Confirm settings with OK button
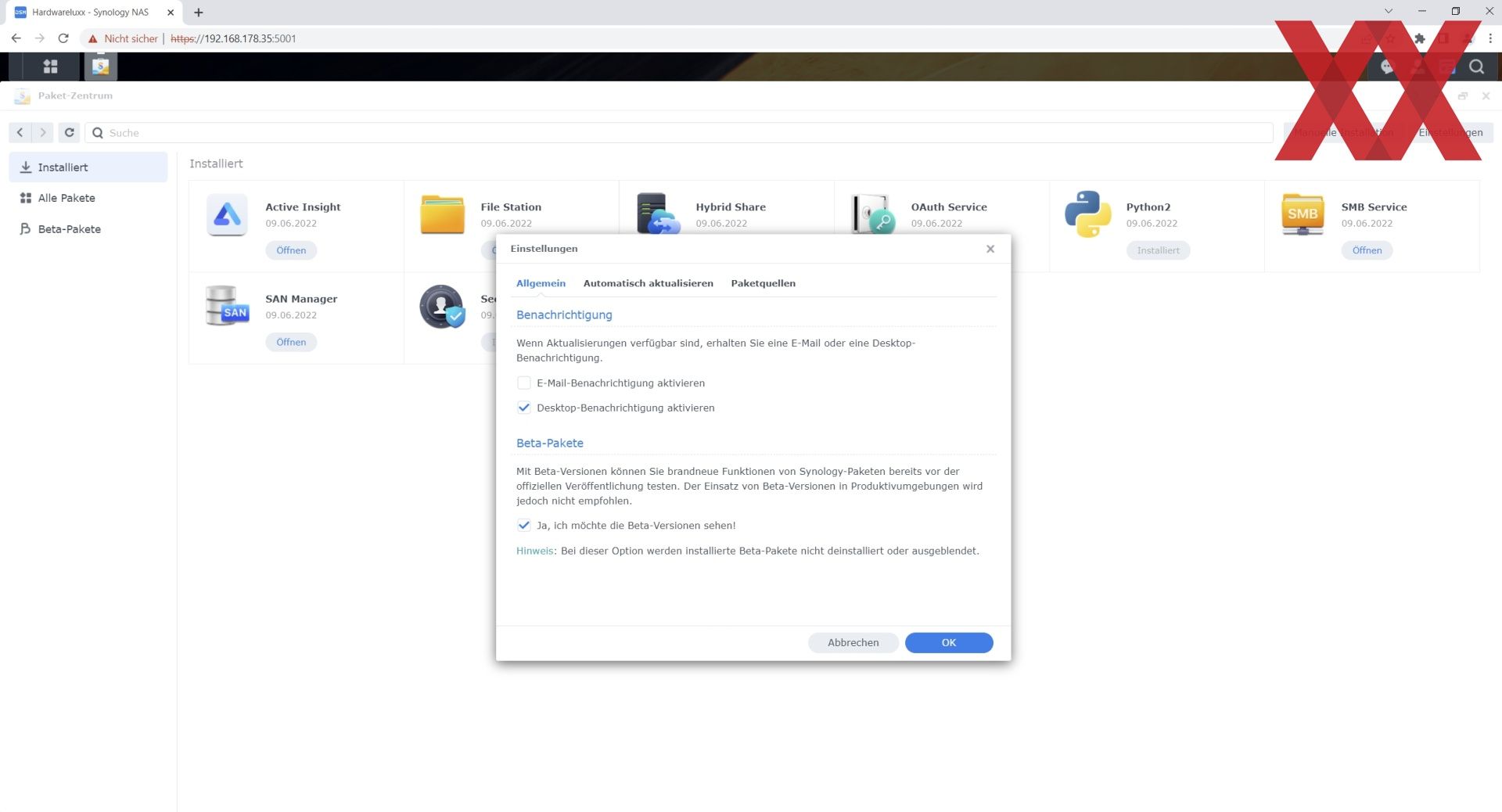The image size is (1502, 812). tap(949, 642)
